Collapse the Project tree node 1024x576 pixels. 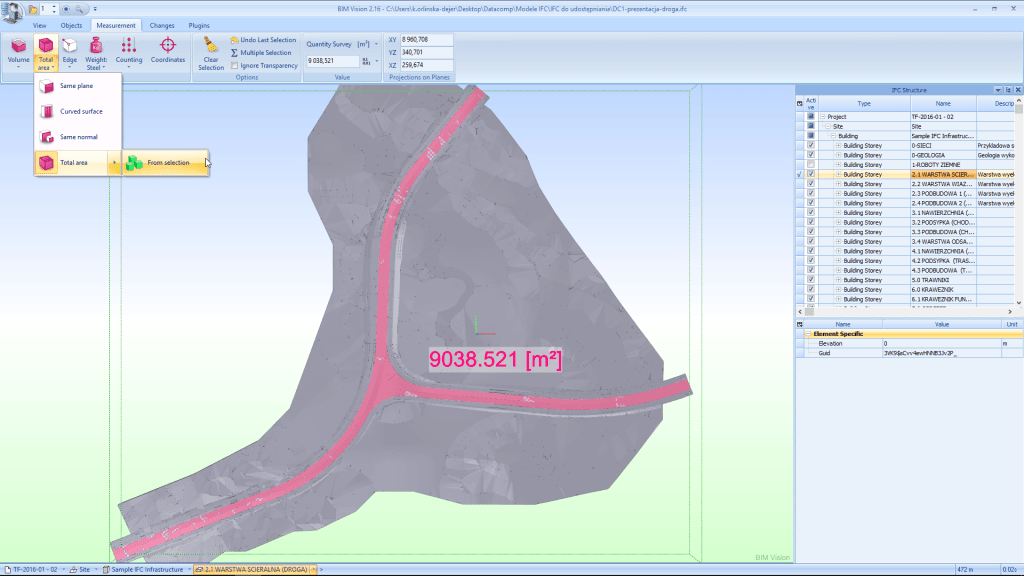[x=822, y=117]
